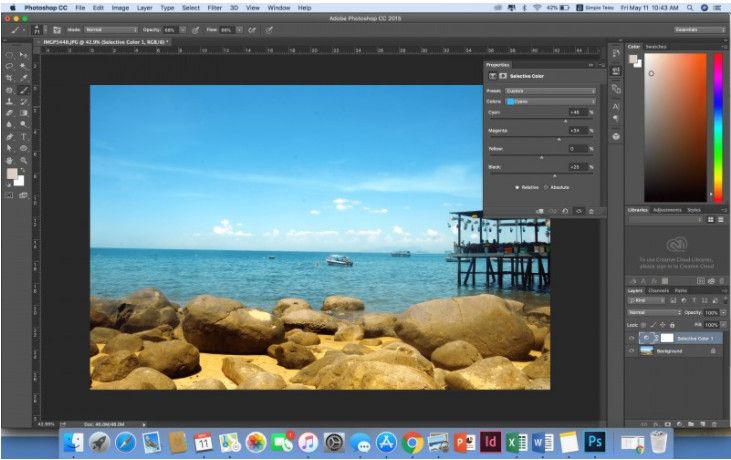Select the Path Selection arrow tool
731x460 pixels.
pyautogui.click(x=9, y=148)
